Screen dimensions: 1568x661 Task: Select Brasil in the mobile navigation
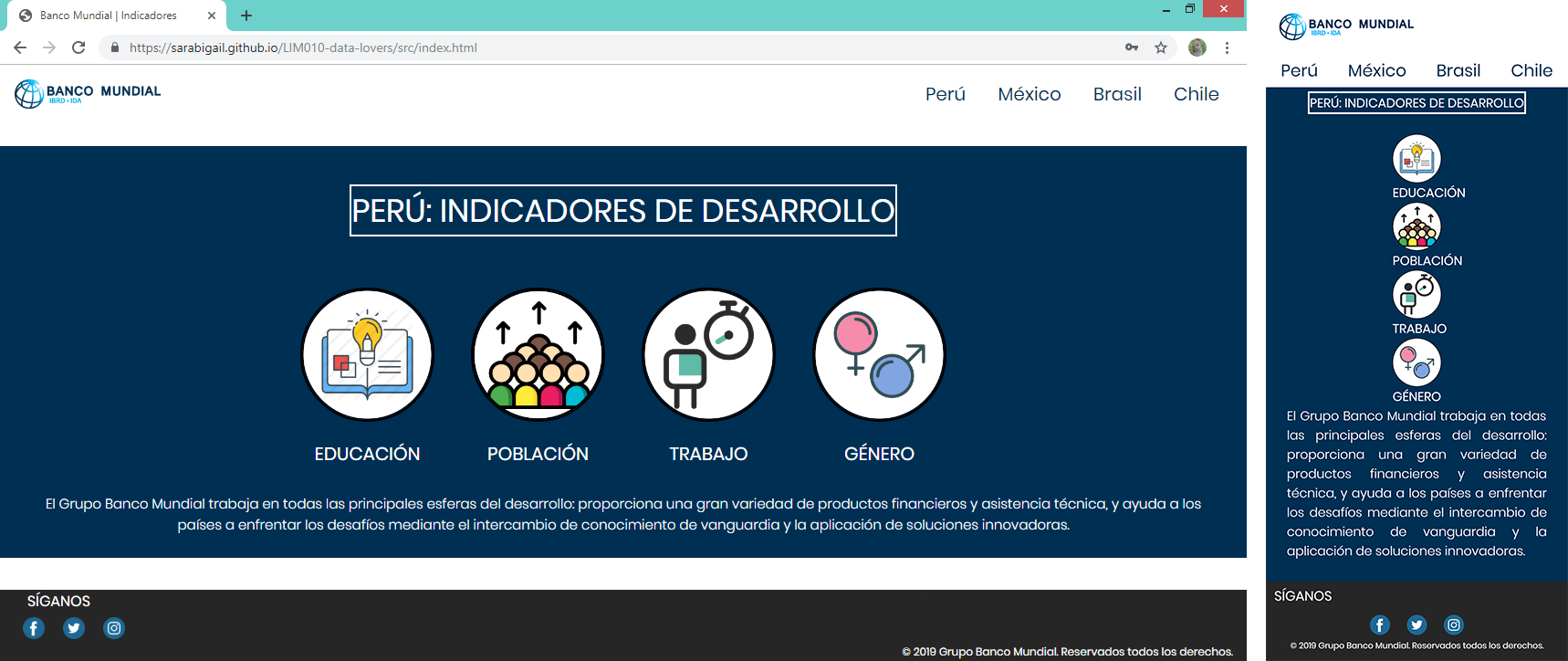coord(1458,70)
